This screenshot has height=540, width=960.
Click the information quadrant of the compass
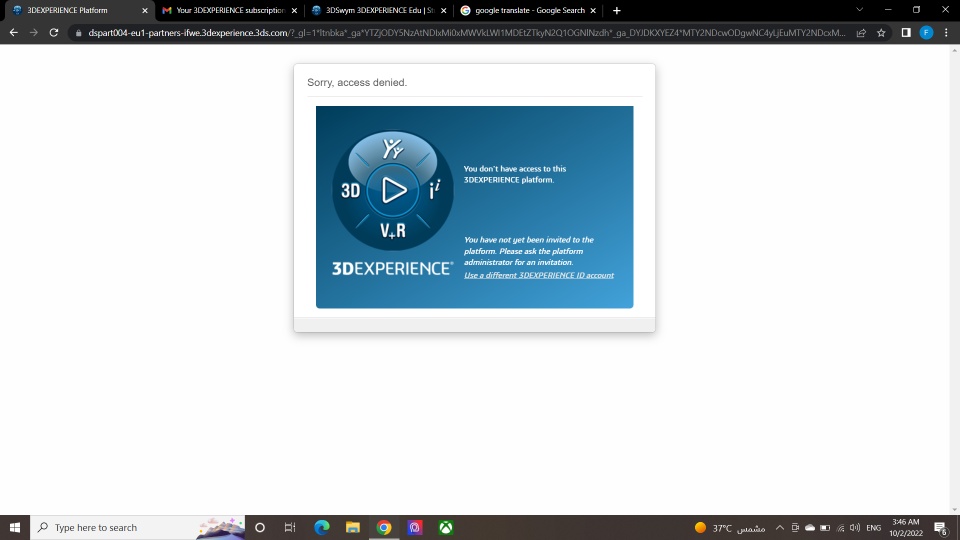435,190
